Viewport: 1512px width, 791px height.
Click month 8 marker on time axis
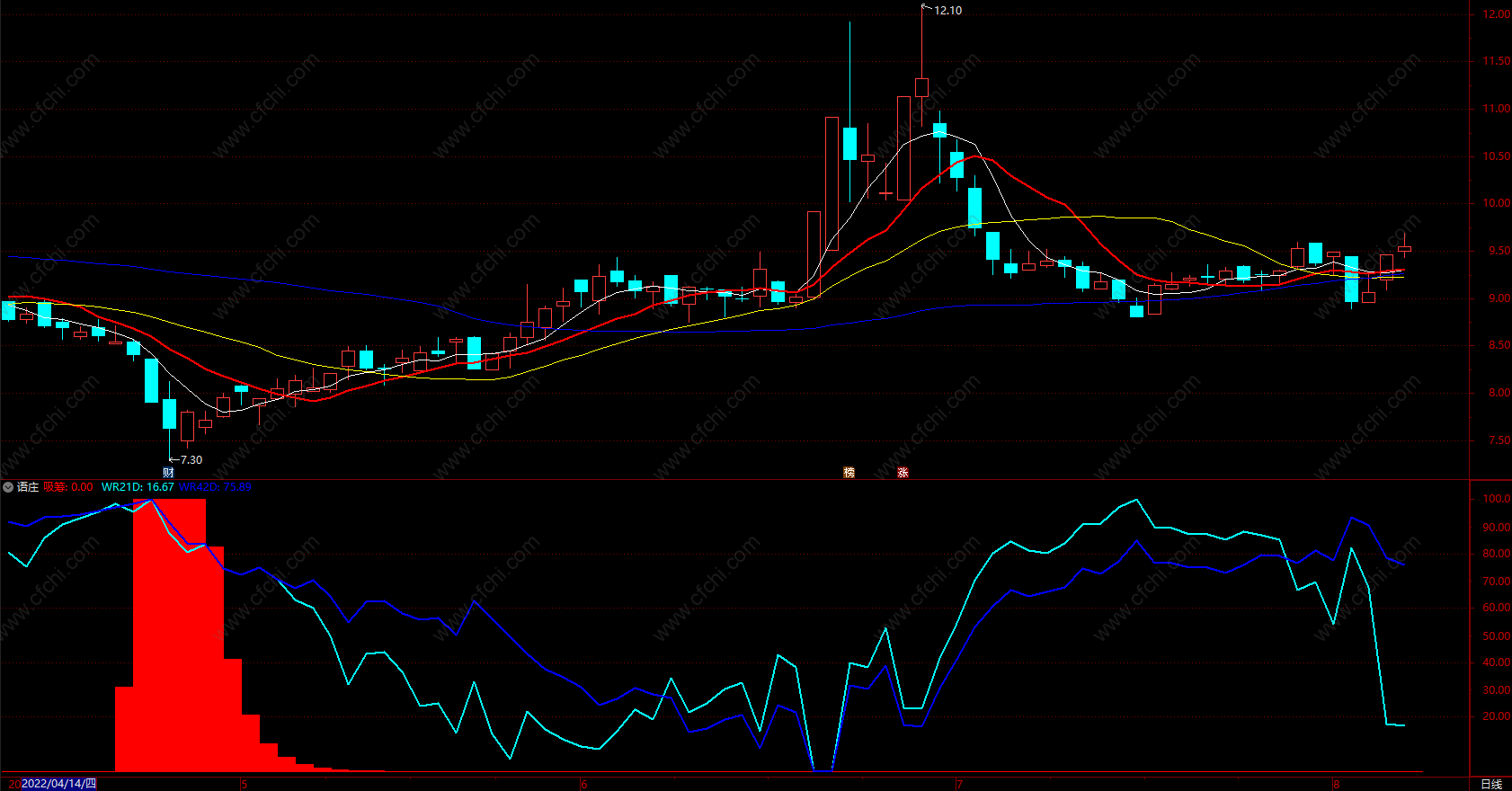[1337, 785]
